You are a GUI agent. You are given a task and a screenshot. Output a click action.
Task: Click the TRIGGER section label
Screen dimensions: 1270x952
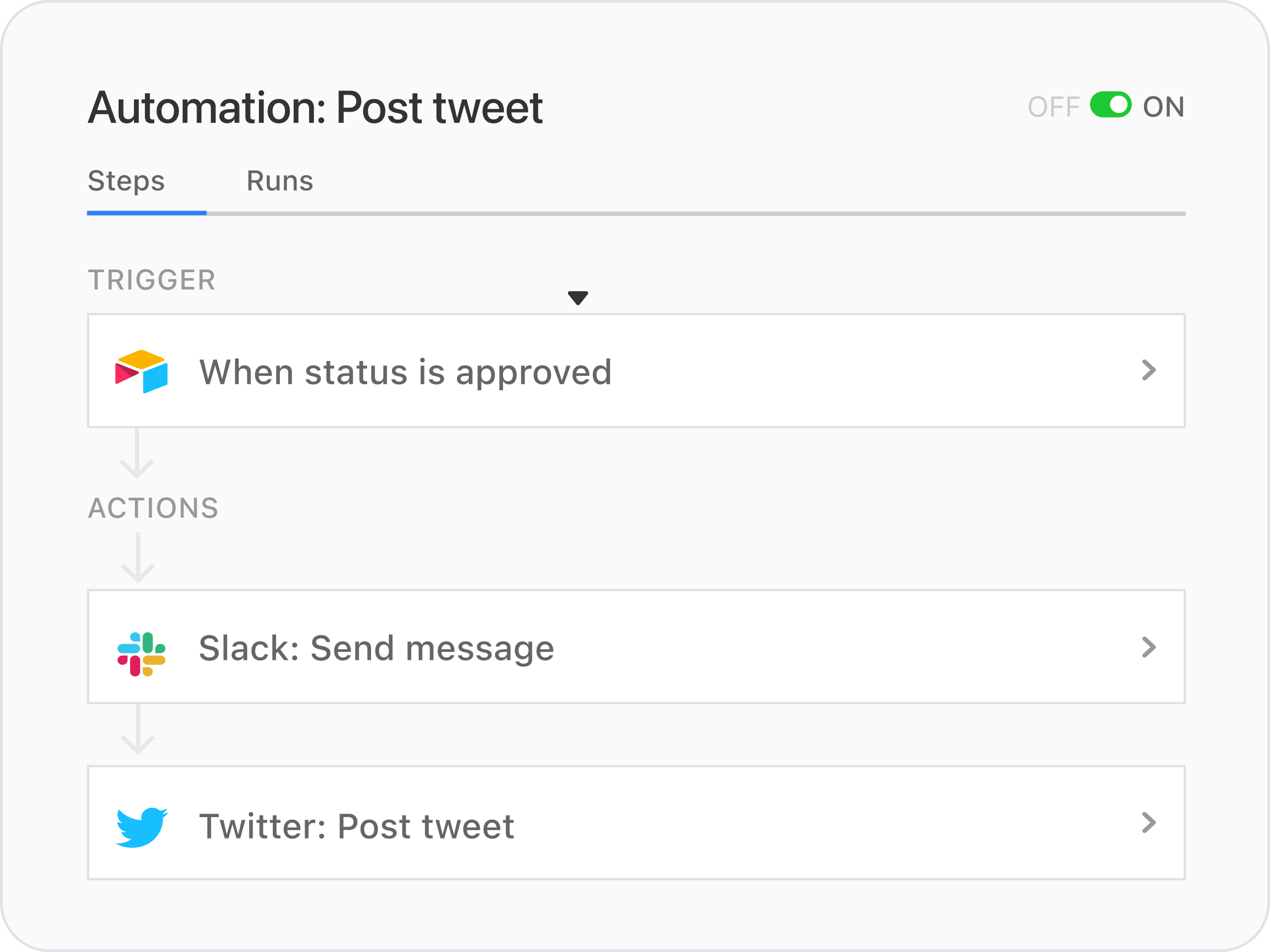(x=152, y=281)
